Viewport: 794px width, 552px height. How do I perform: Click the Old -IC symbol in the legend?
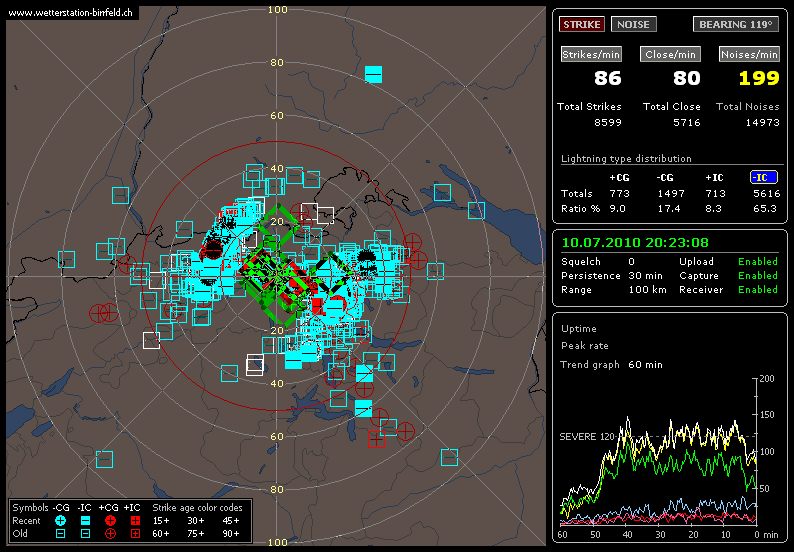tap(85, 534)
